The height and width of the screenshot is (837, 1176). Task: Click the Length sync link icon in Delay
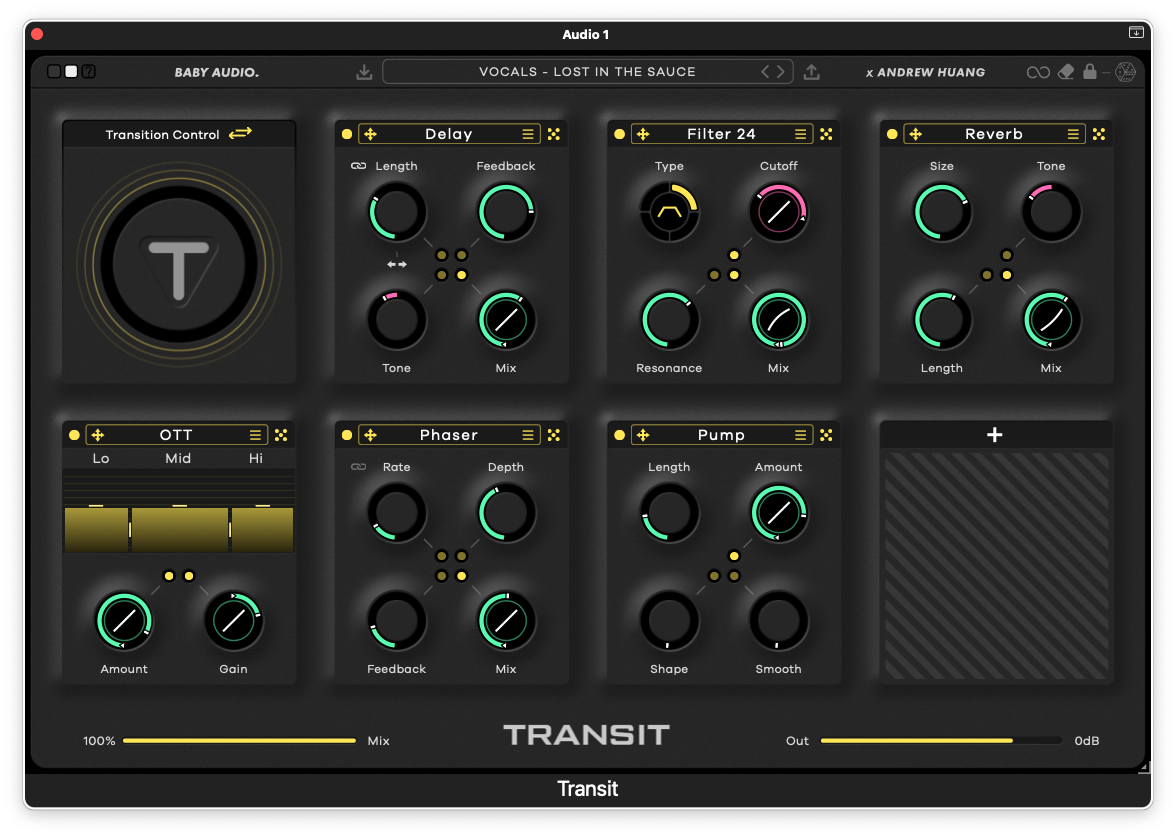(x=358, y=166)
